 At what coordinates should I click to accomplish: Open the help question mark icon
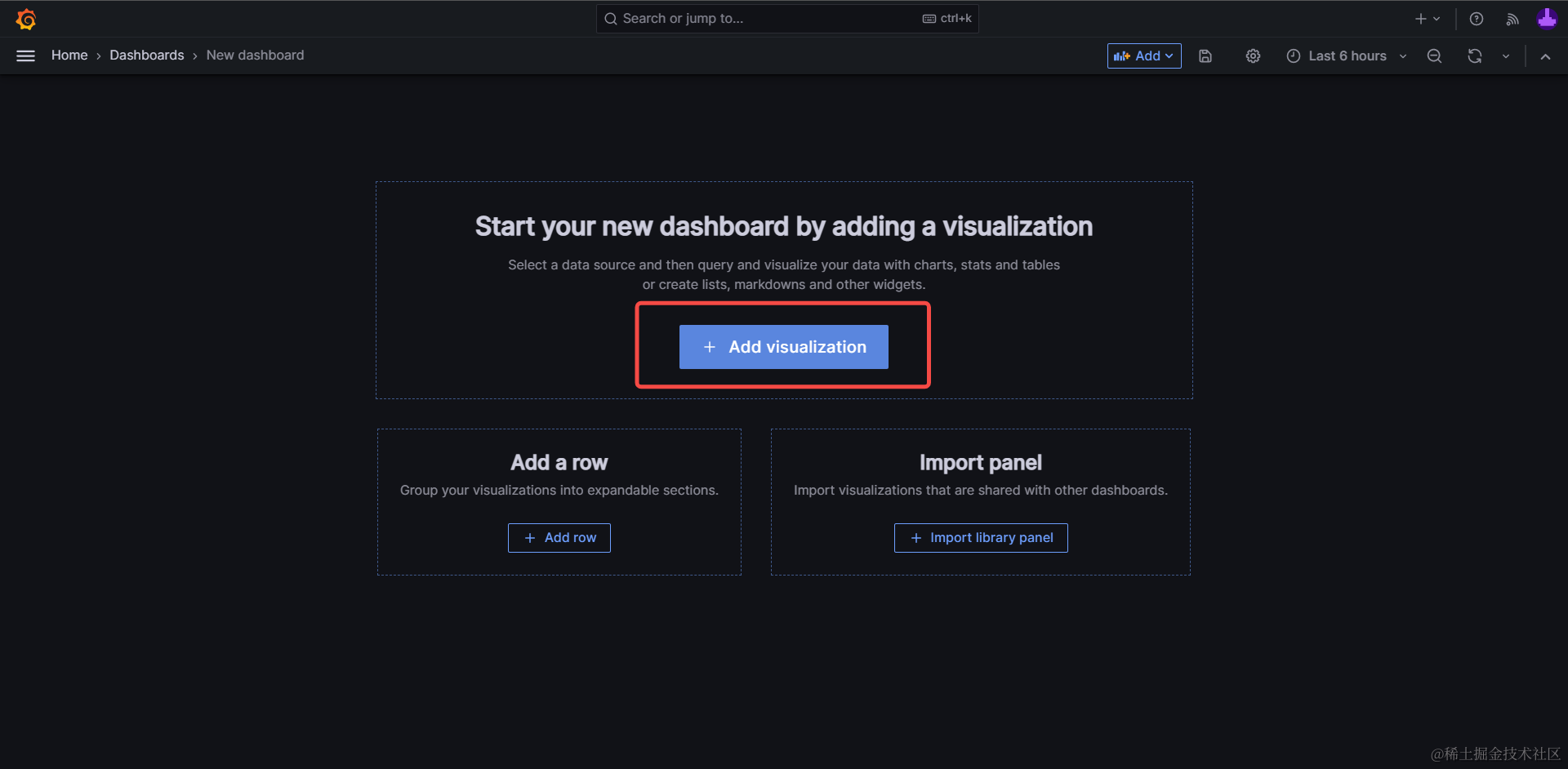(1476, 19)
